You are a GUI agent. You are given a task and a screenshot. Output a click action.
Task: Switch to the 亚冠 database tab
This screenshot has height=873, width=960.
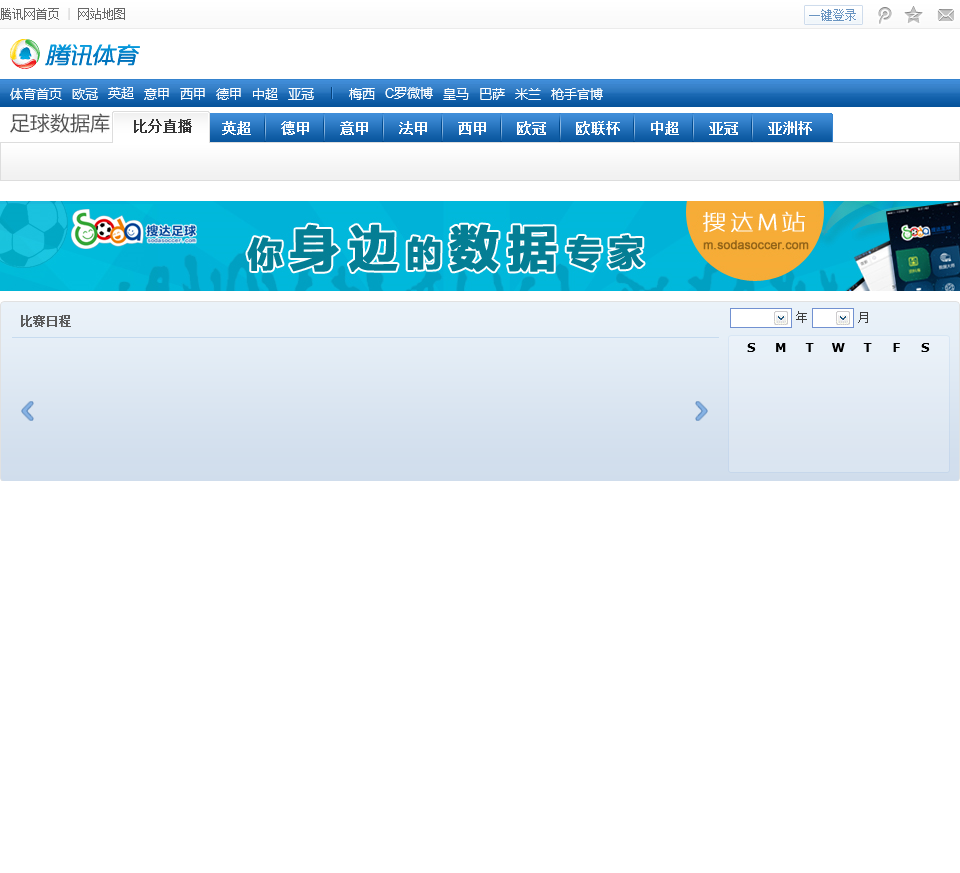pyautogui.click(x=723, y=128)
